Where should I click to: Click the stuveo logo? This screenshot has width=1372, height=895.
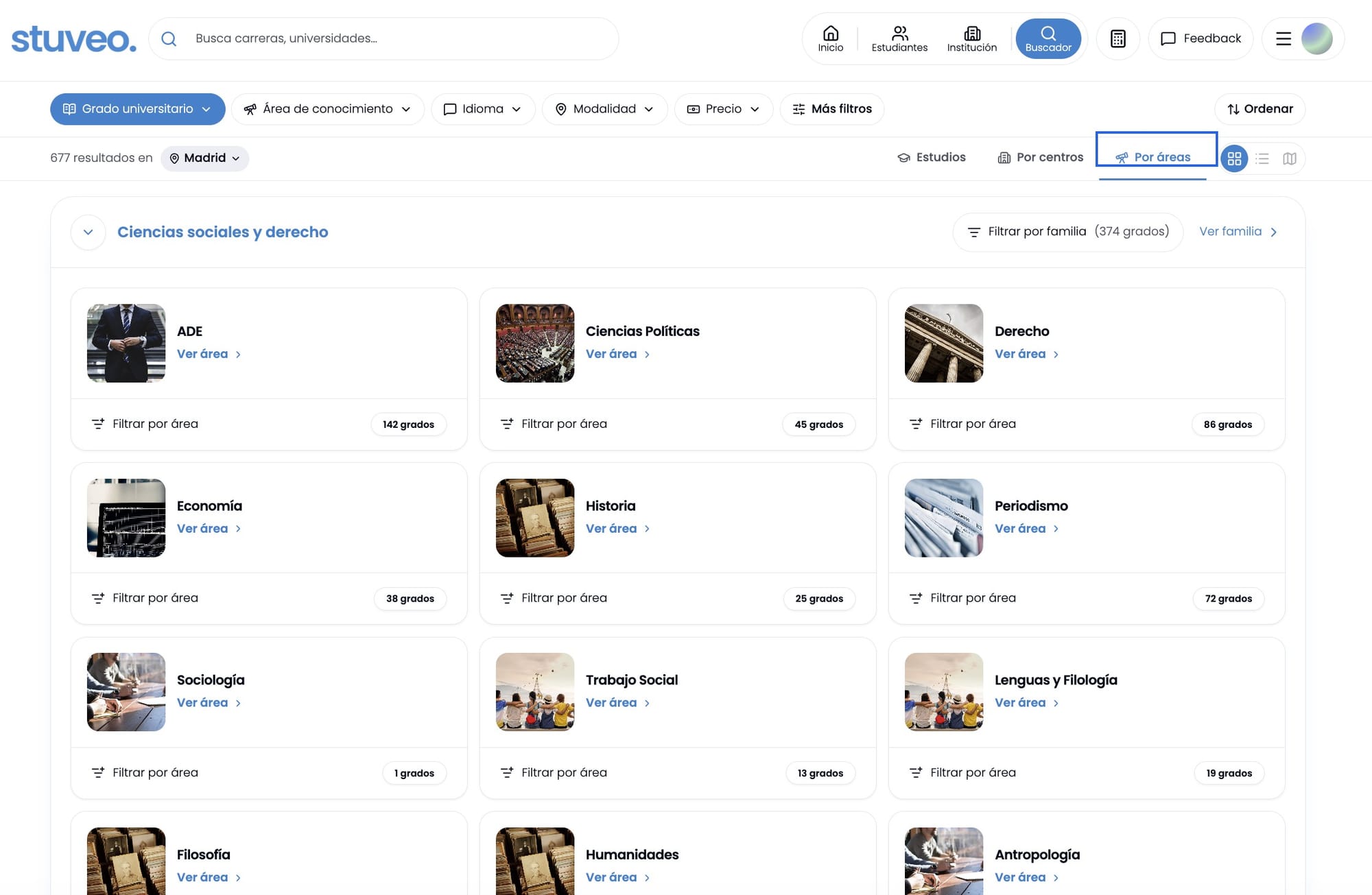pyautogui.click(x=74, y=39)
